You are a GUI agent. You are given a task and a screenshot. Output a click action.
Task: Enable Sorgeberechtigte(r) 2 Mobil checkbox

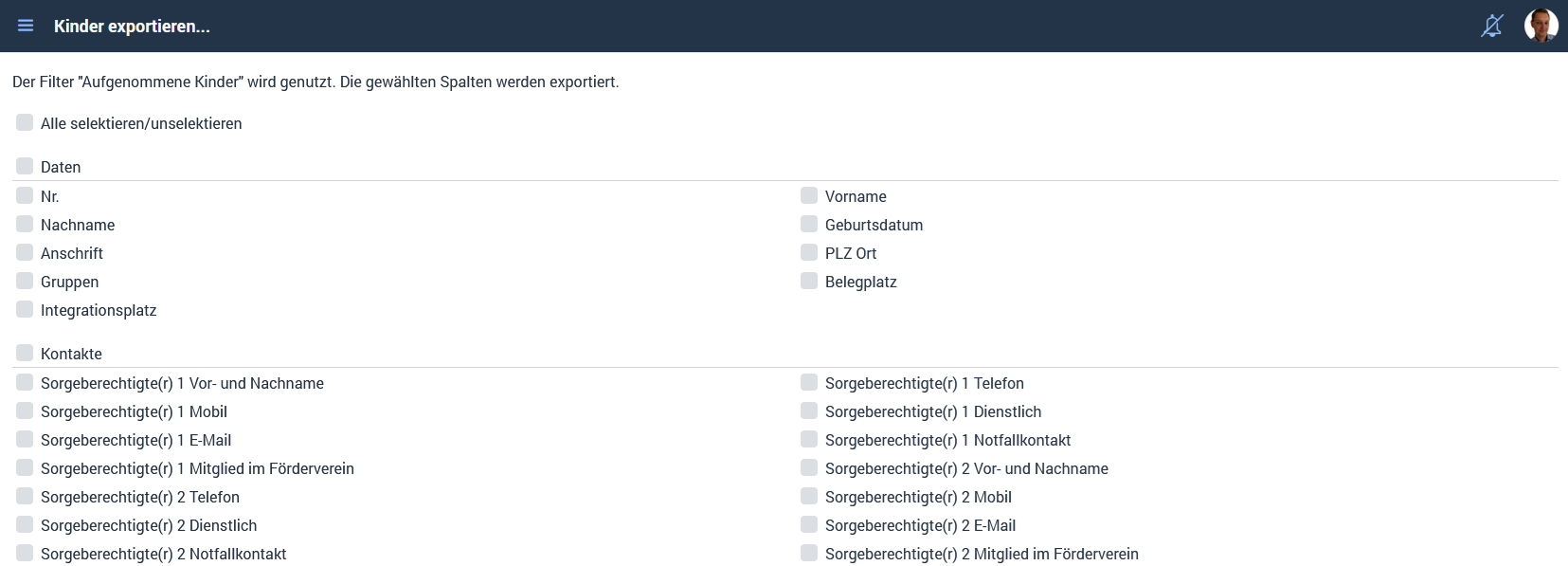tap(809, 496)
